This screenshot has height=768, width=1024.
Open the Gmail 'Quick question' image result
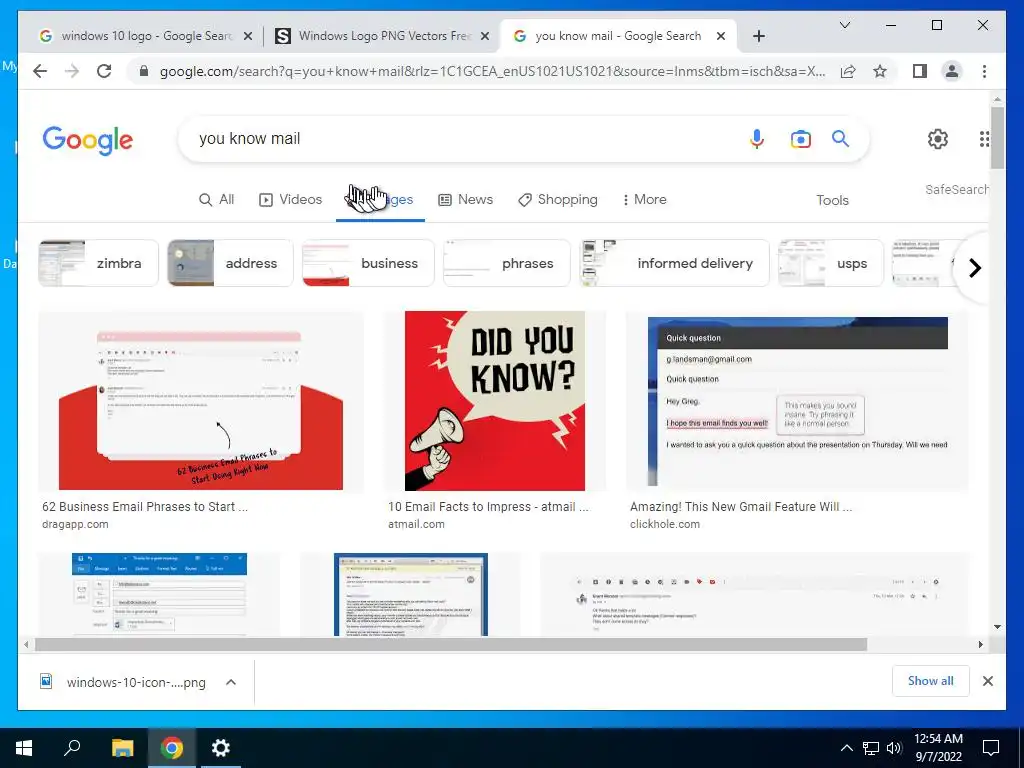[797, 400]
